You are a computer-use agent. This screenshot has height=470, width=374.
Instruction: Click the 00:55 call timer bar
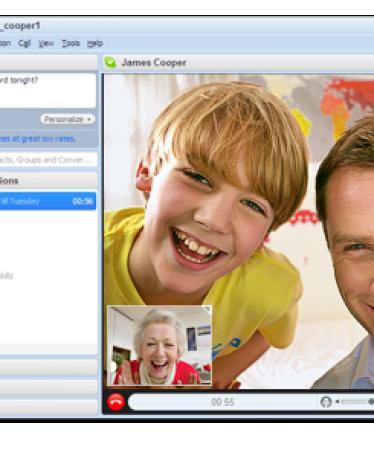(223, 402)
